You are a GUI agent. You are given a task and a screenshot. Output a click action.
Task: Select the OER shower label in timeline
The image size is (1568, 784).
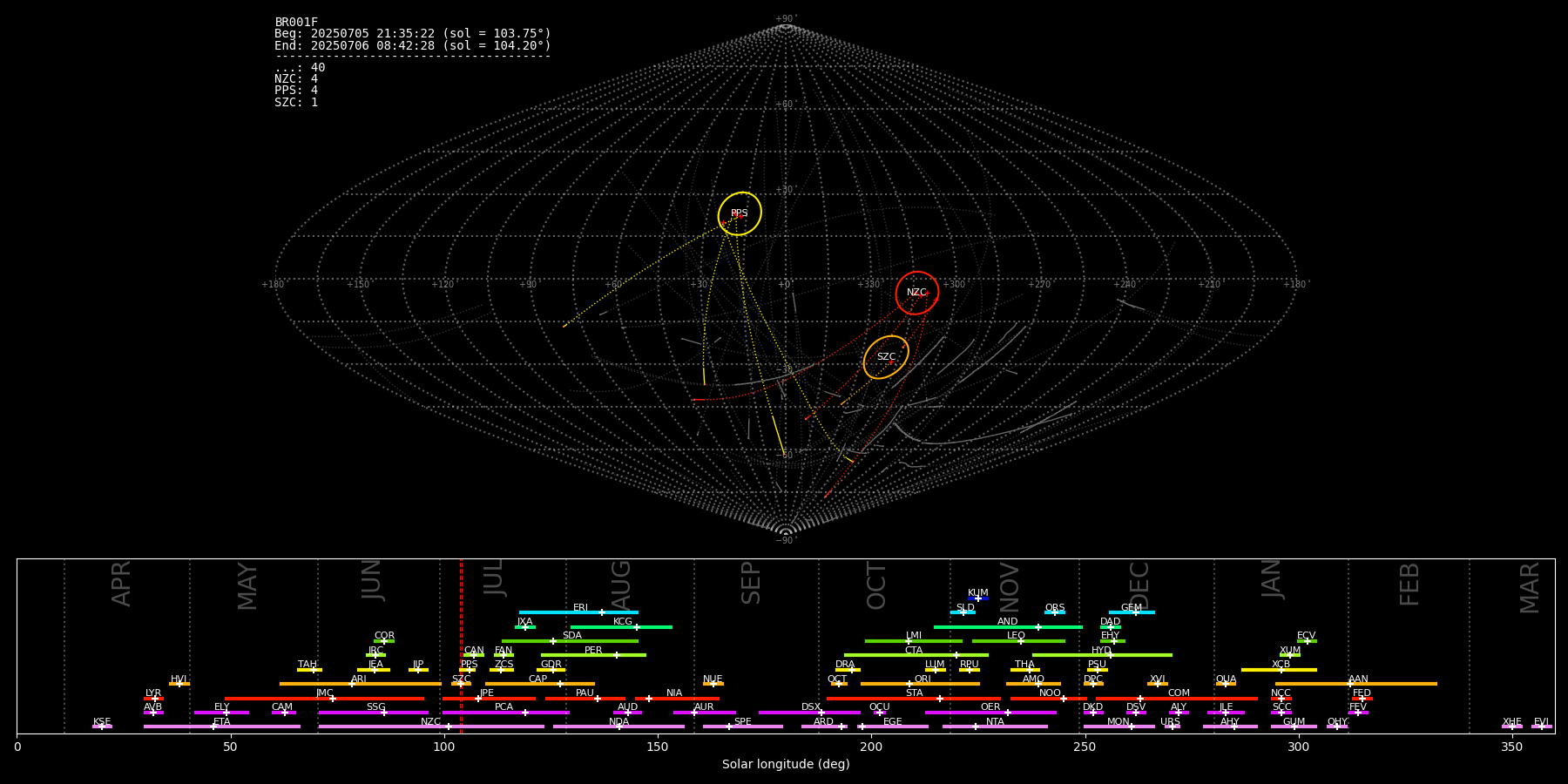pos(991,707)
